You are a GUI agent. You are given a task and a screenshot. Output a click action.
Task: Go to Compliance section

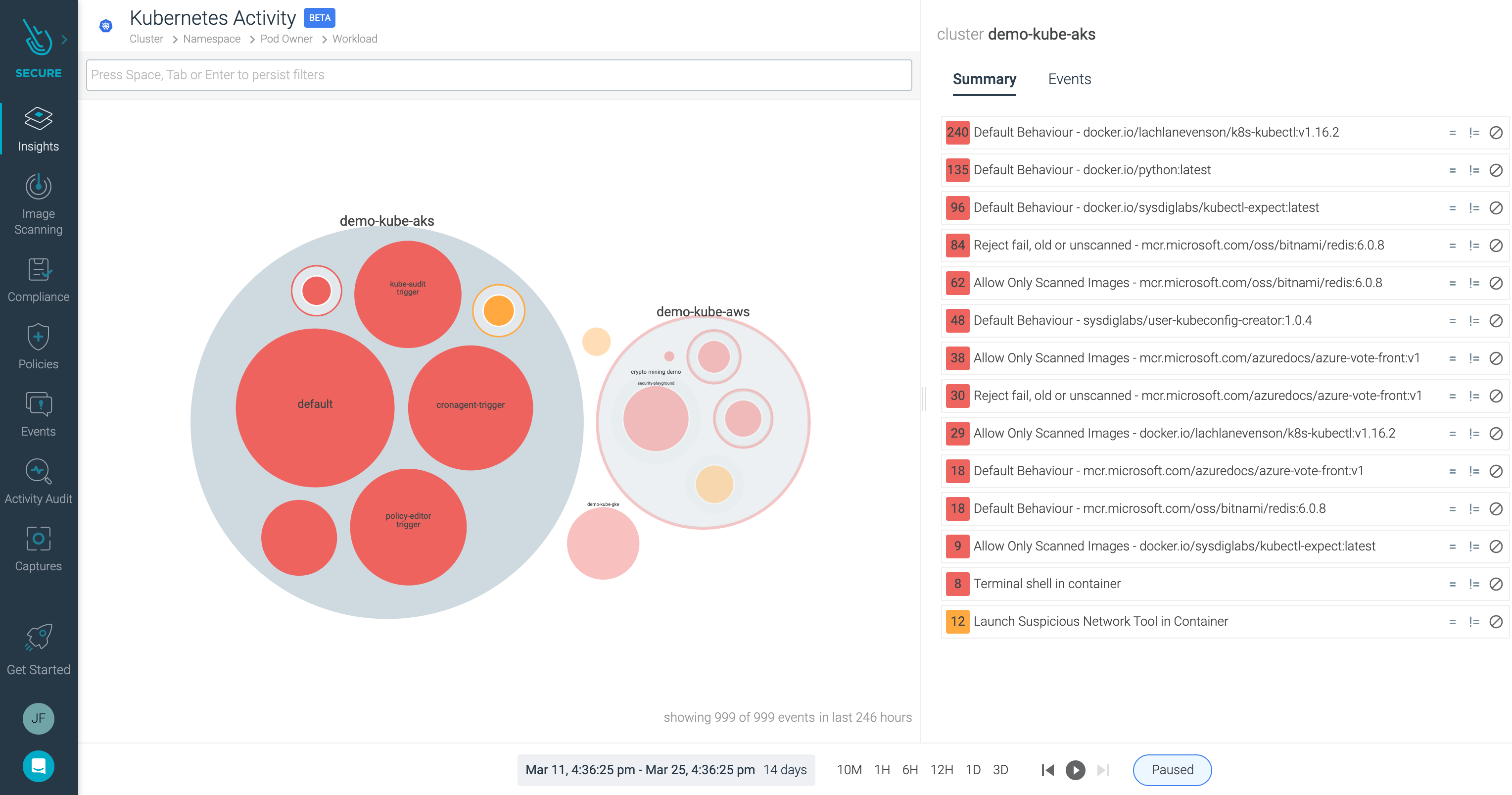(x=39, y=280)
